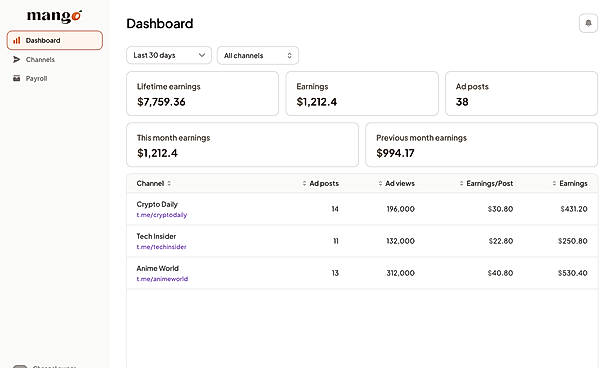615x368 pixels.
Task: Click the 196,000 ad views value
Action: pyautogui.click(x=400, y=209)
